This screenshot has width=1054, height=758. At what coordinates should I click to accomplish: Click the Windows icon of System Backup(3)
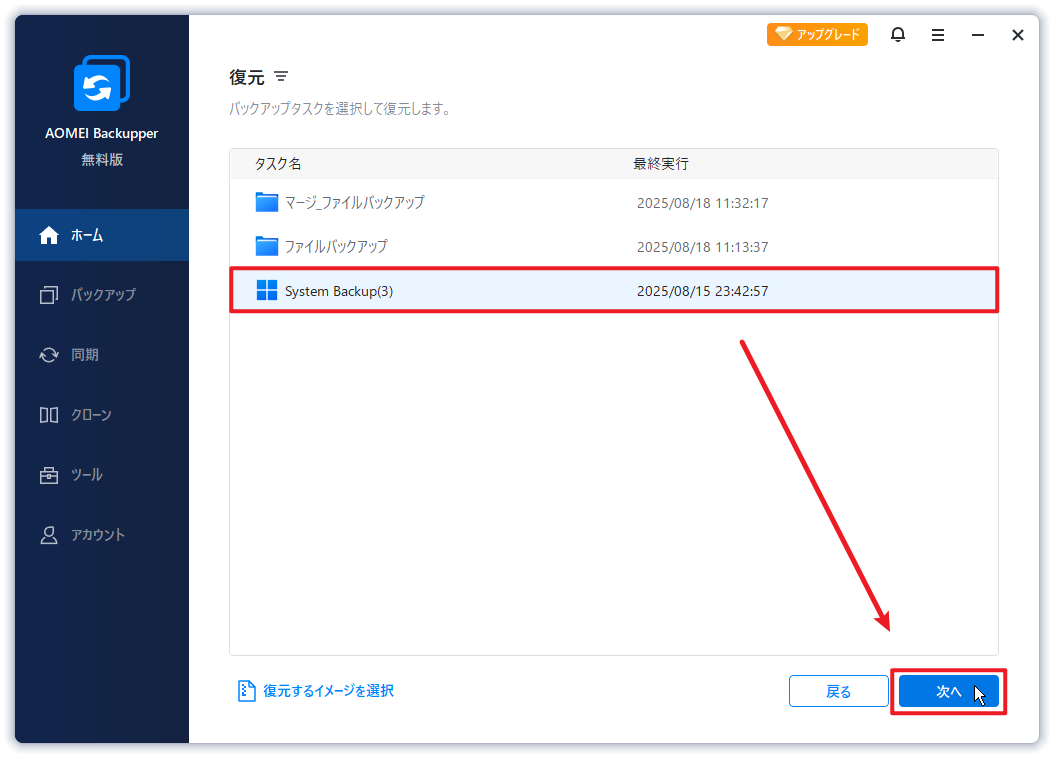point(266,291)
